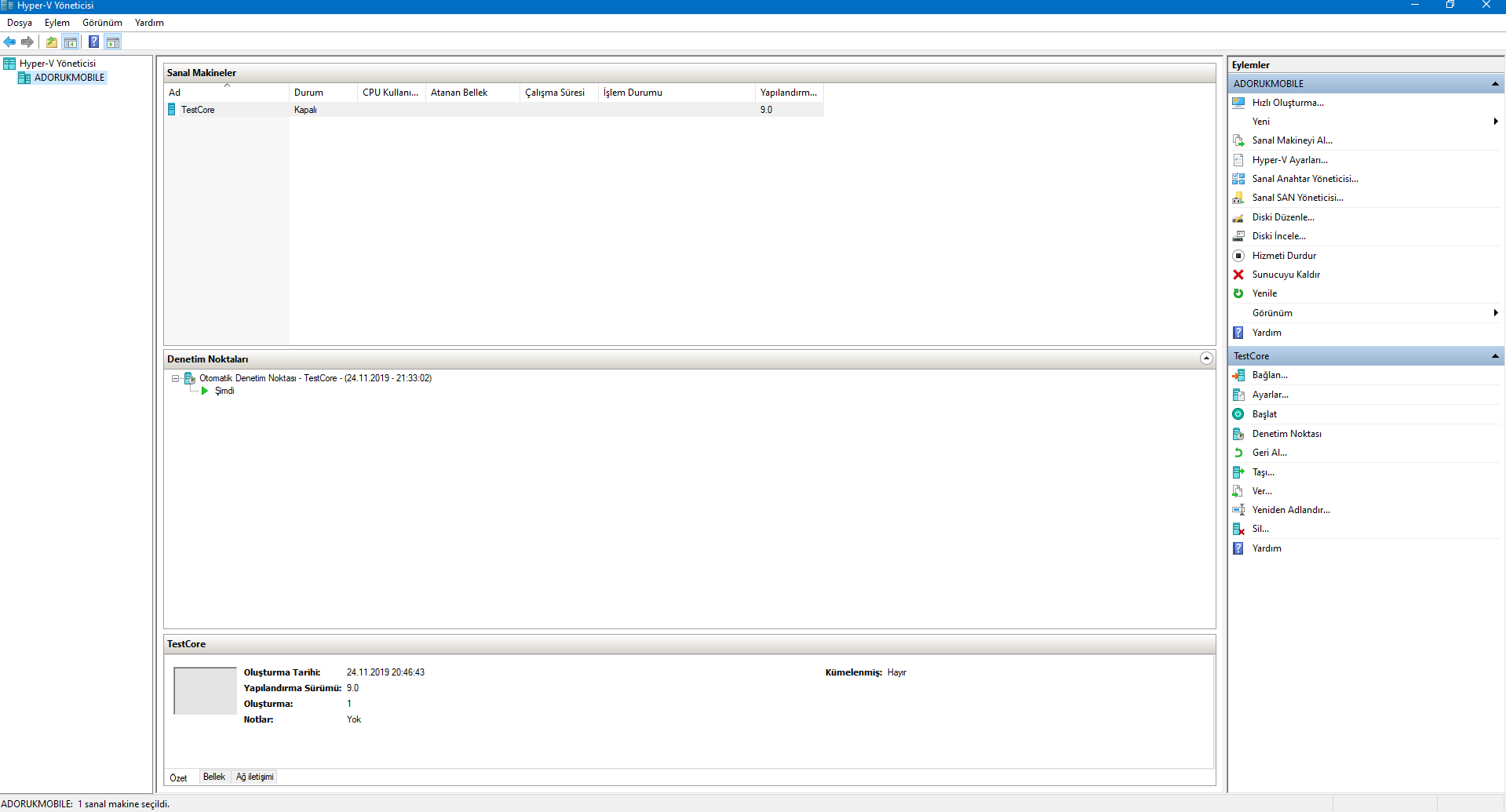Click the creation date 24.11.2019 20:46:43

(385, 672)
